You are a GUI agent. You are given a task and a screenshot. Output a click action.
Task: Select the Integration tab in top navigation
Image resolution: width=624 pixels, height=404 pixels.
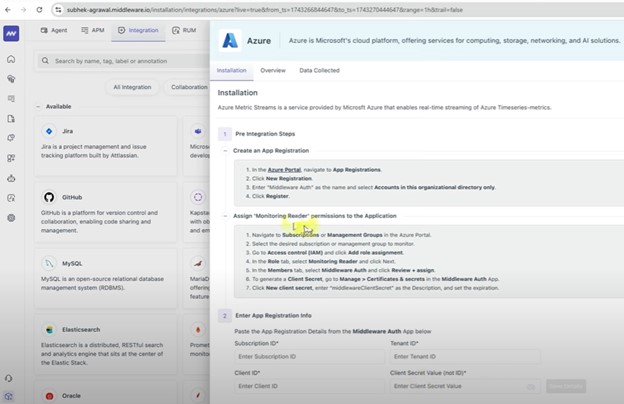click(138, 30)
